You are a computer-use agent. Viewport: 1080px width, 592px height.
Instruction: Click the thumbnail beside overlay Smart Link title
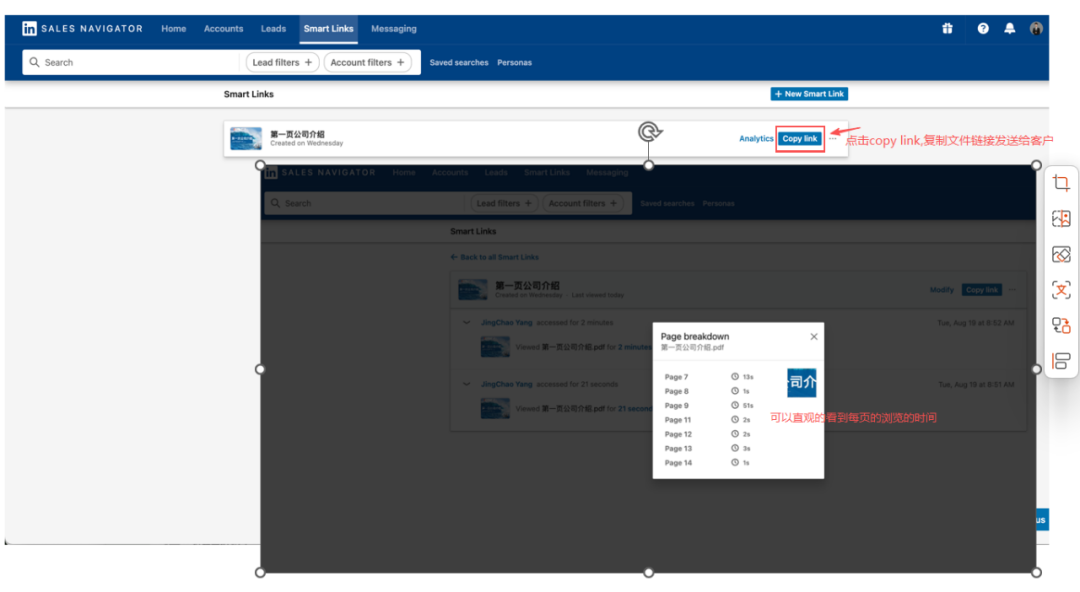pos(472,289)
